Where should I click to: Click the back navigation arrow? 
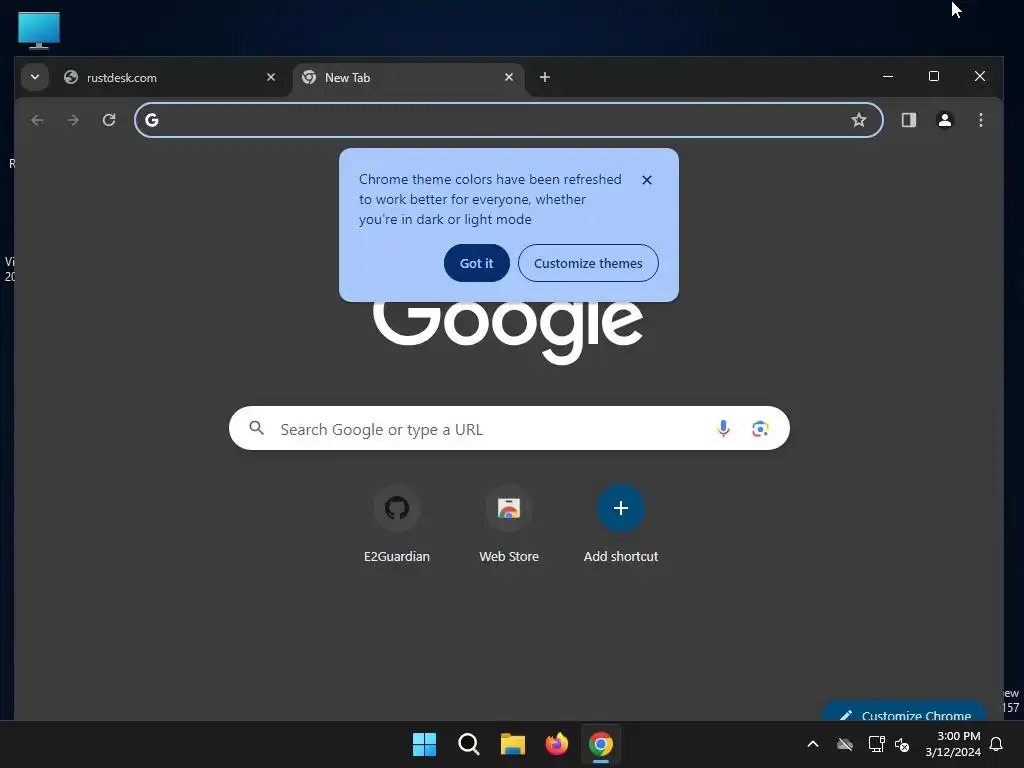coord(37,120)
